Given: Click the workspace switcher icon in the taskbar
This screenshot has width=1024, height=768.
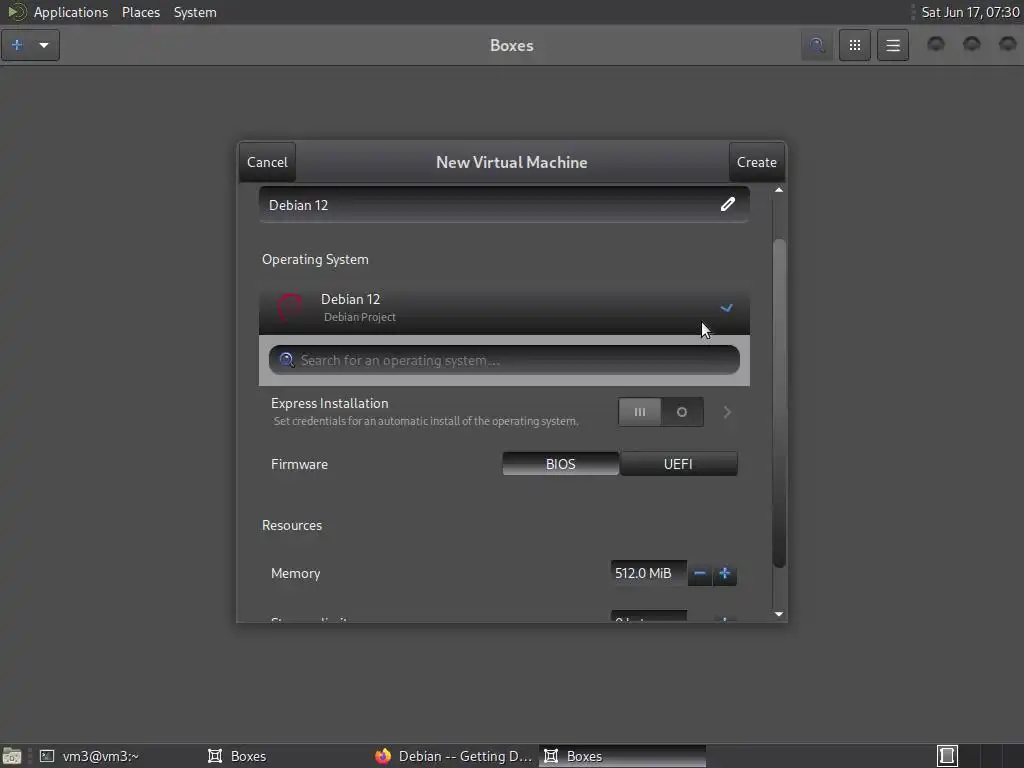Looking at the screenshot, I should point(947,756).
